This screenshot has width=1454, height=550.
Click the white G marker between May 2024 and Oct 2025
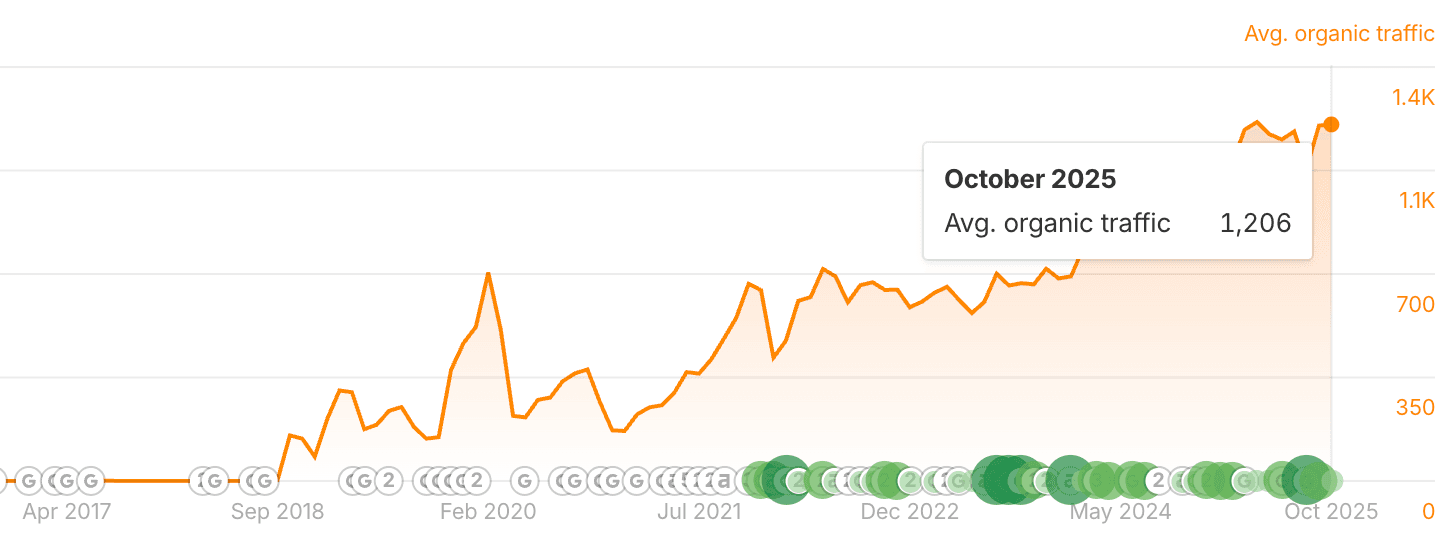[1245, 481]
